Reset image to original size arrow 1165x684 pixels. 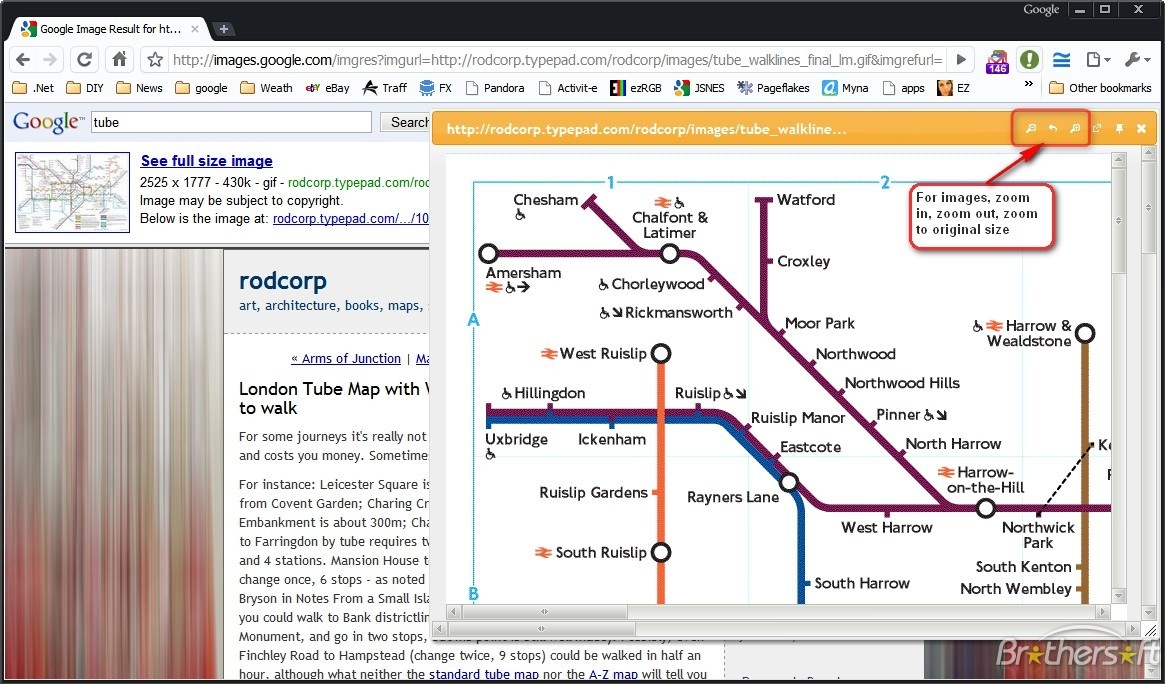(x=1053, y=129)
